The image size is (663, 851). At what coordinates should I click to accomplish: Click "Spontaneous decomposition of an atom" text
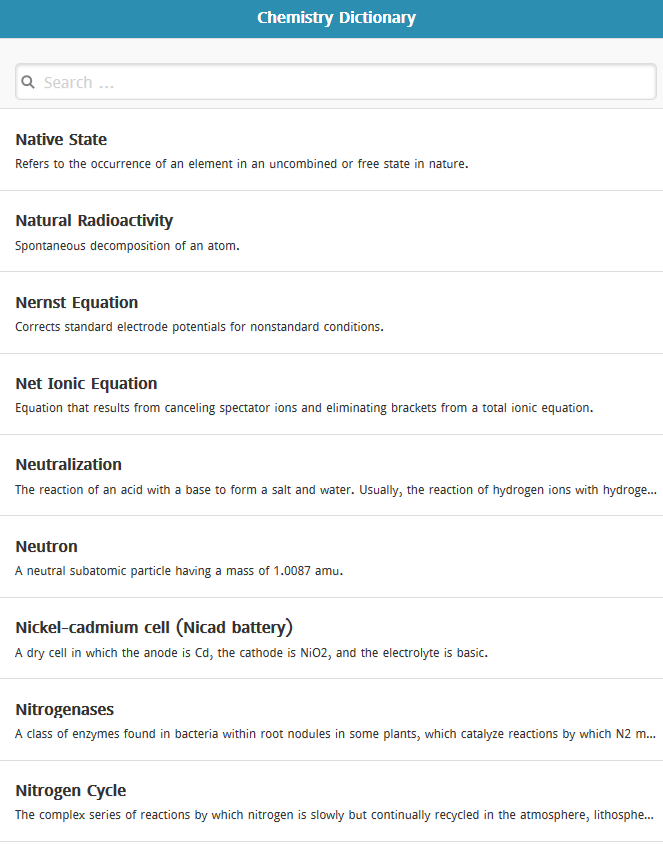[127, 245]
